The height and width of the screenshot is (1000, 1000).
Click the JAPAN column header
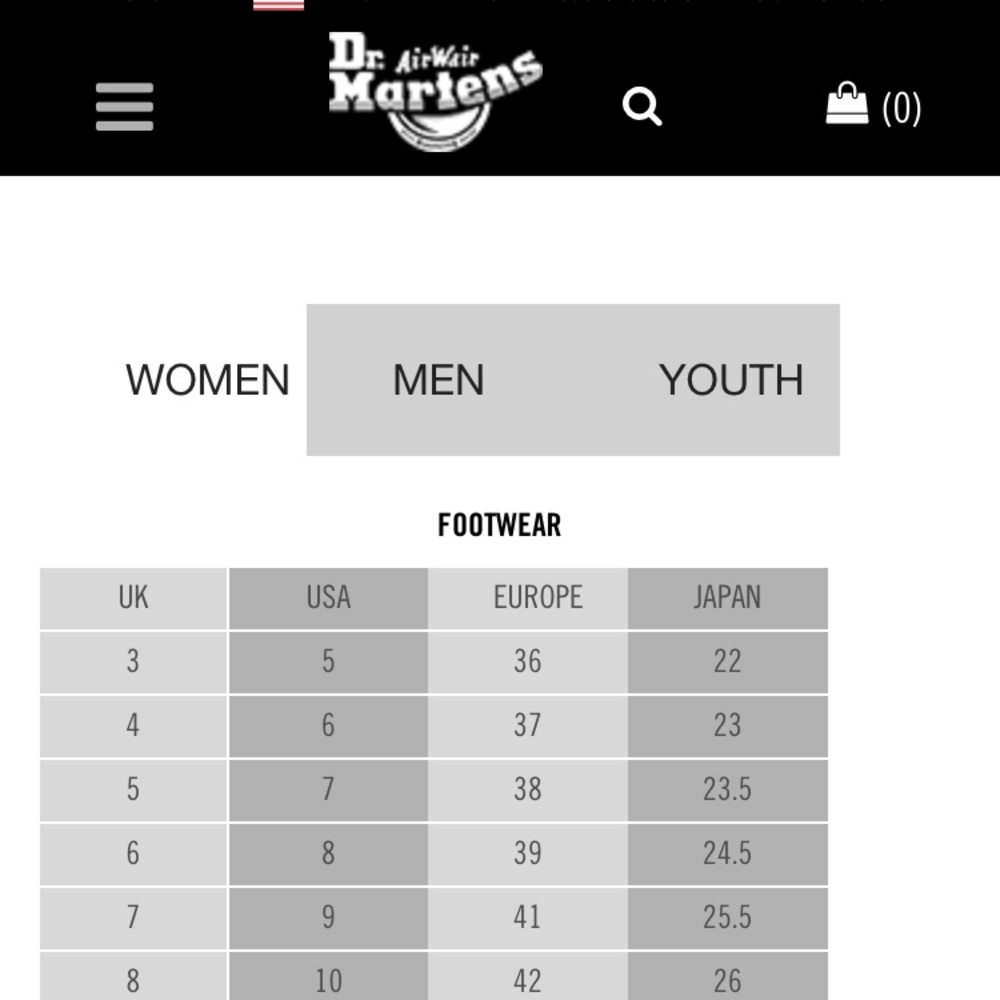(728, 598)
